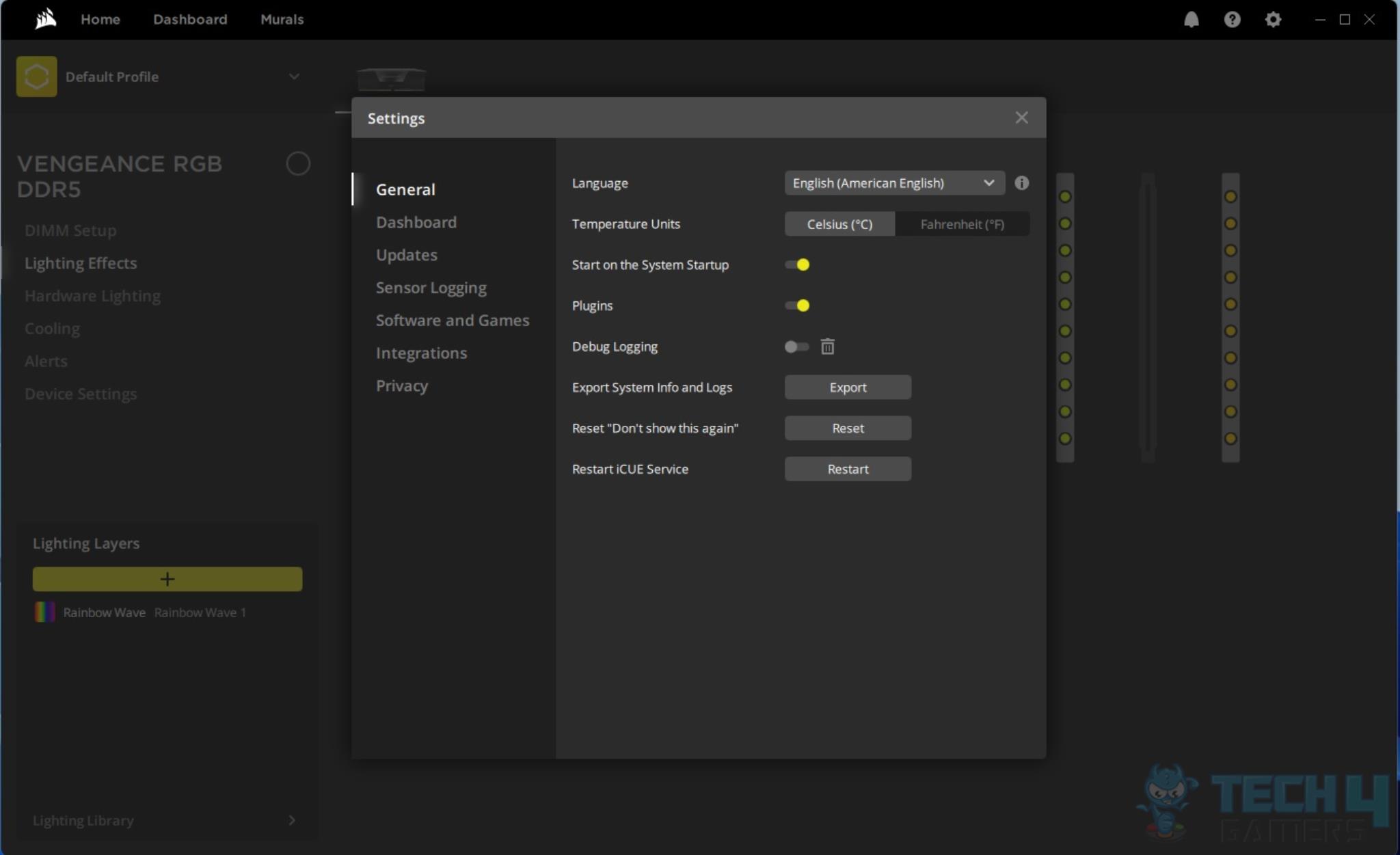This screenshot has width=1400, height=855.
Task: Open Alerts in the sidebar
Action: pos(46,361)
